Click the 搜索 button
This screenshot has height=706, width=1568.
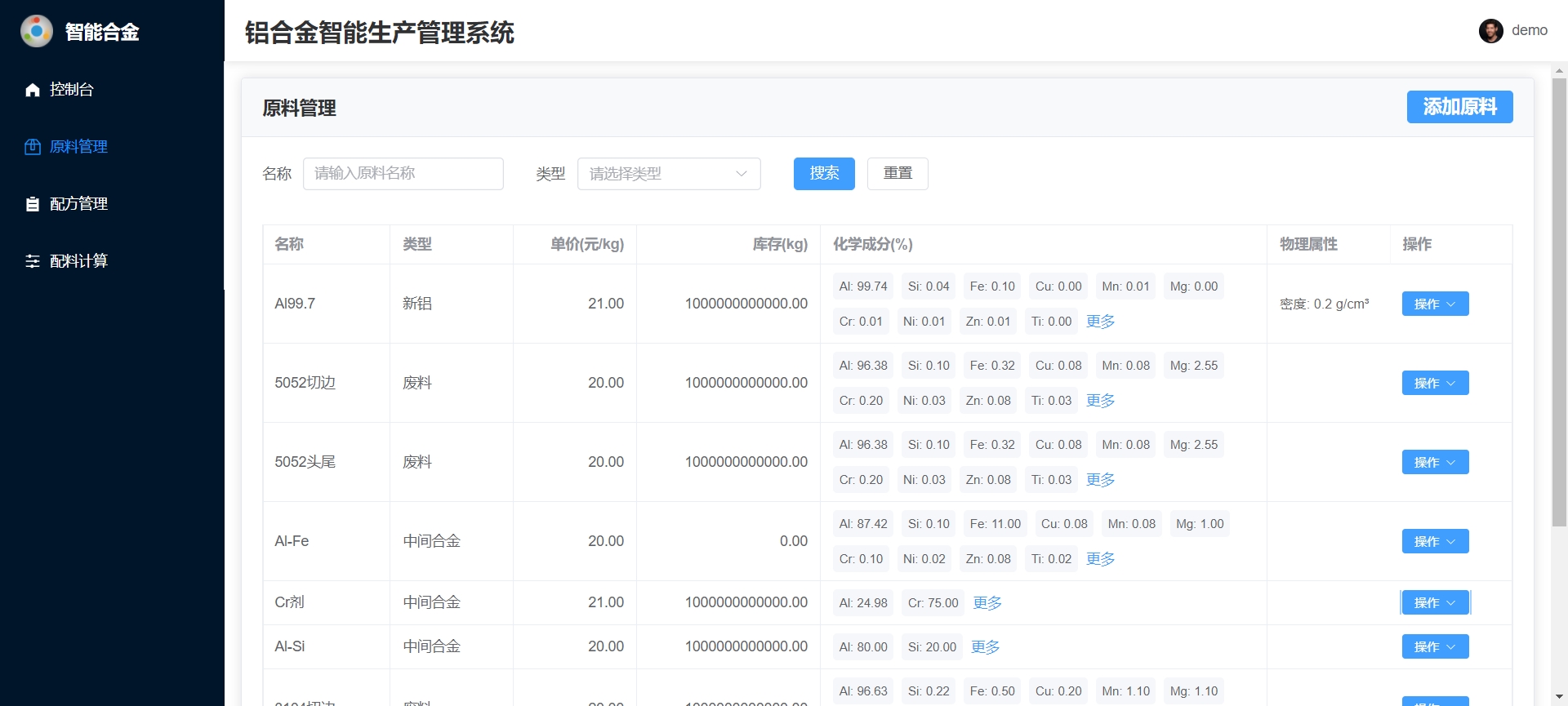pos(824,174)
